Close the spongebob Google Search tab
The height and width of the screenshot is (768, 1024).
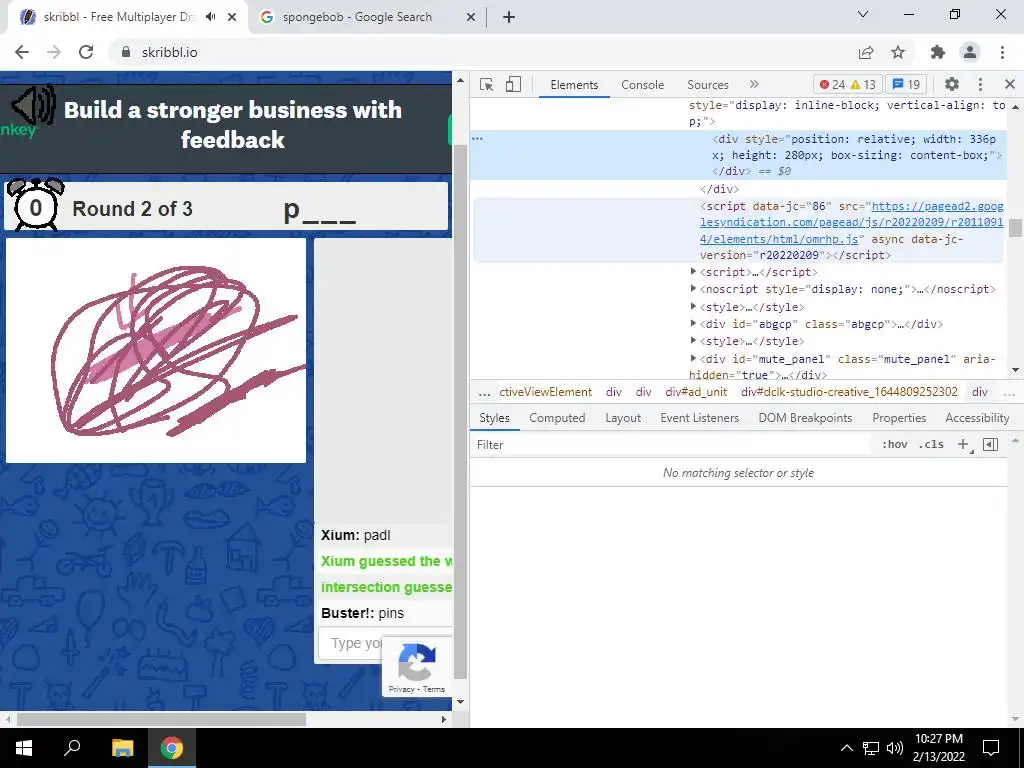coord(471,17)
